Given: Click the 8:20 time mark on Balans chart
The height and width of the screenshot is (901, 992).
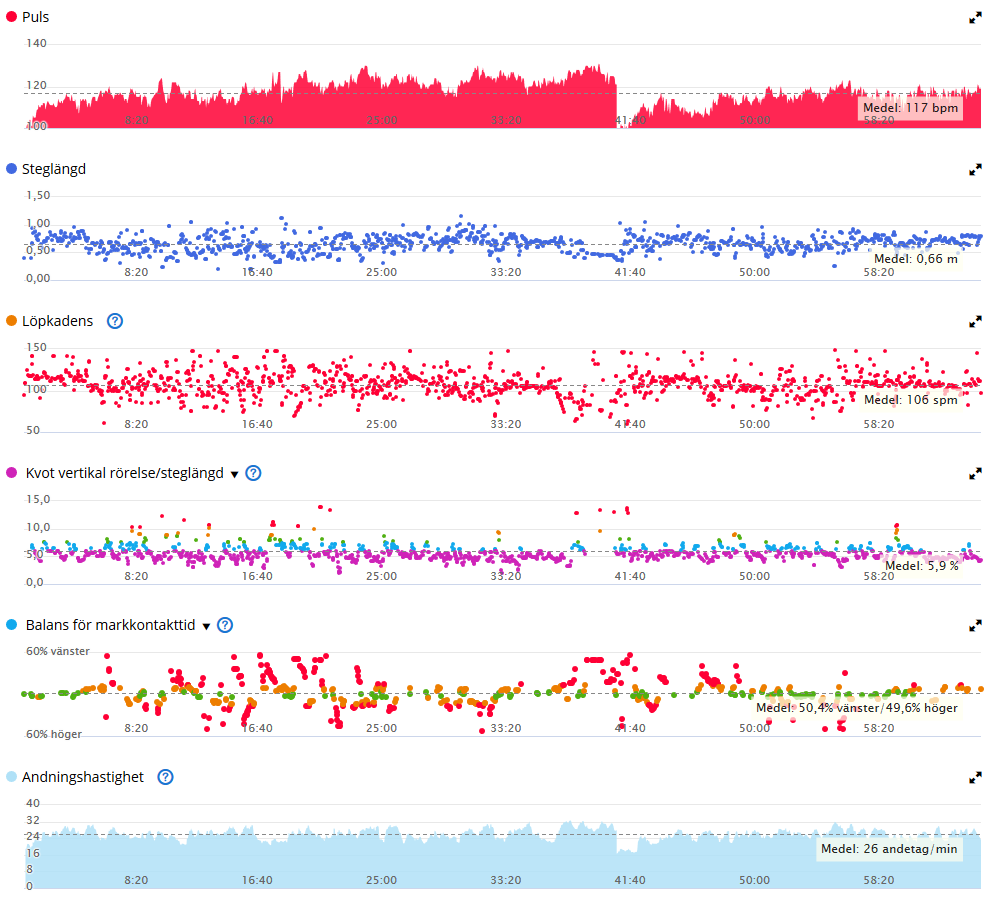Looking at the screenshot, I should [x=136, y=728].
